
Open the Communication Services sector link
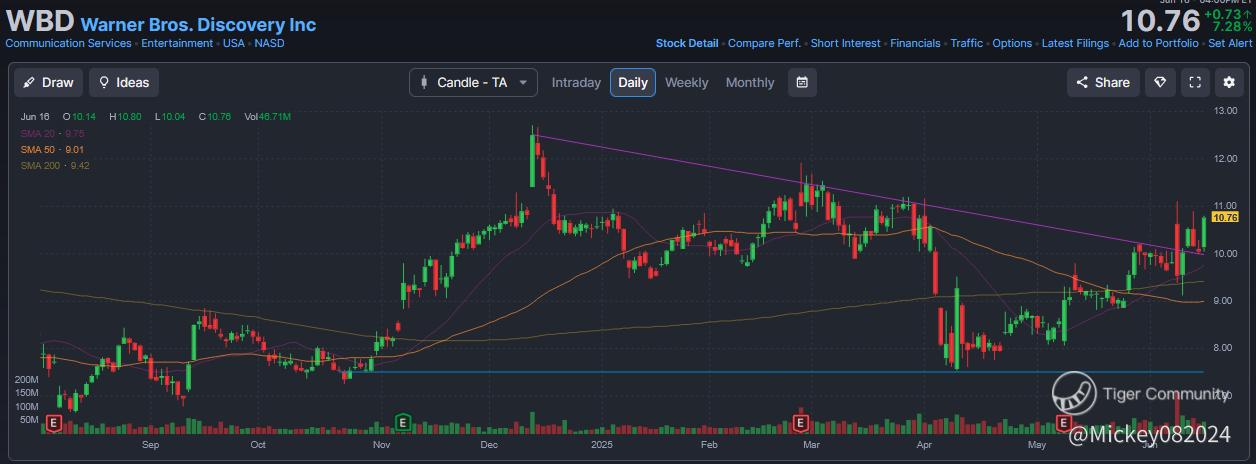68,43
